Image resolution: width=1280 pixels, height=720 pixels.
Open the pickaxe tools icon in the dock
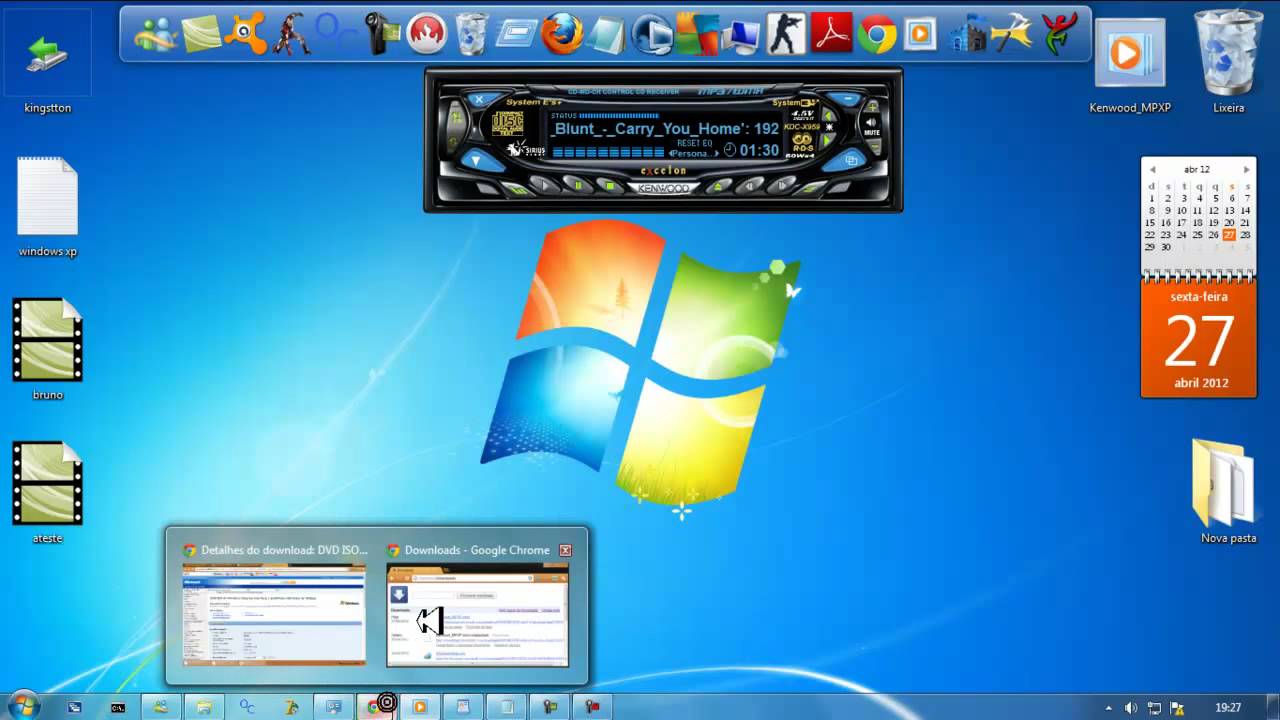pos(1012,33)
